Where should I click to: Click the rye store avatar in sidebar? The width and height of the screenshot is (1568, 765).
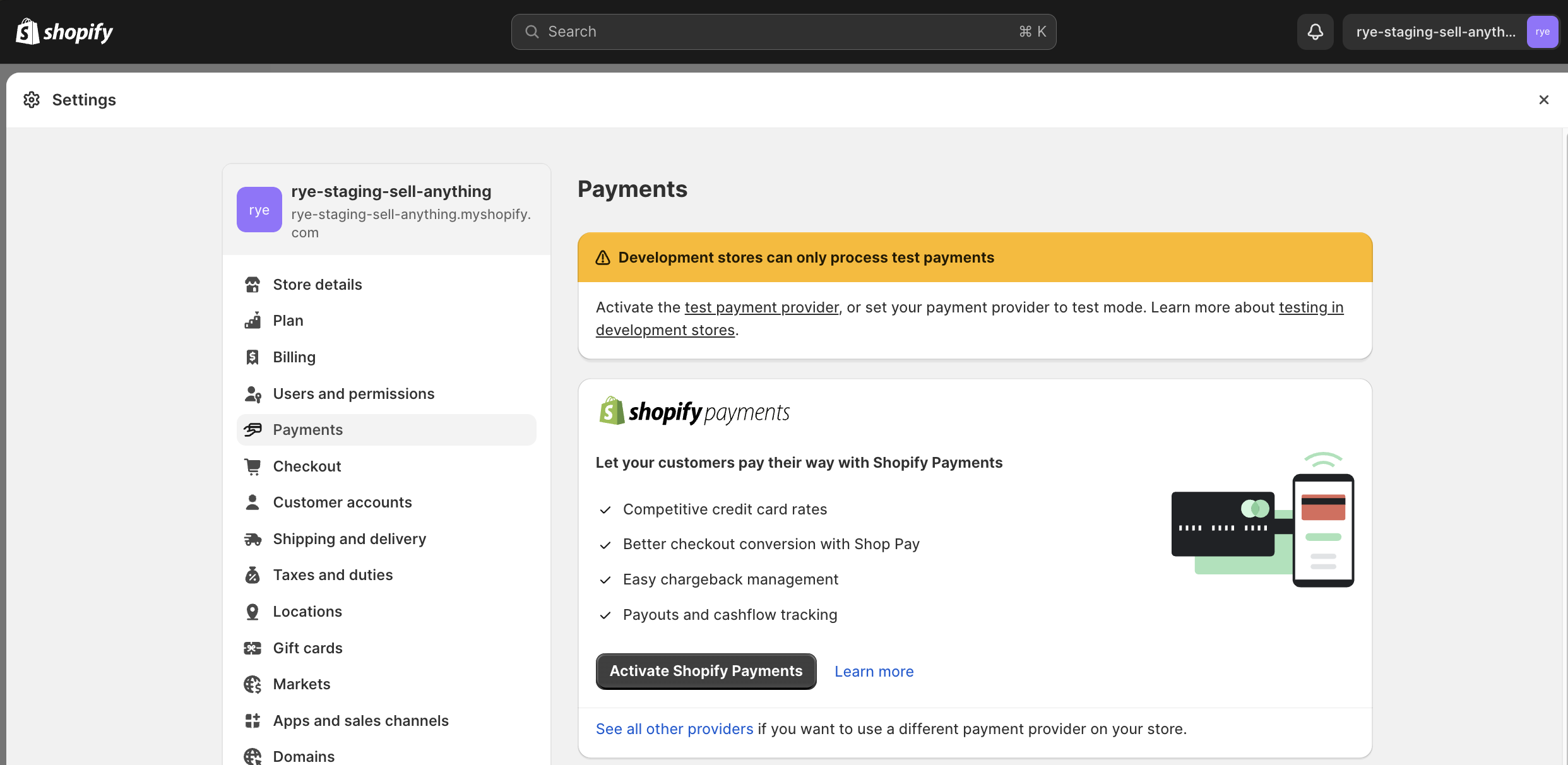259,210
